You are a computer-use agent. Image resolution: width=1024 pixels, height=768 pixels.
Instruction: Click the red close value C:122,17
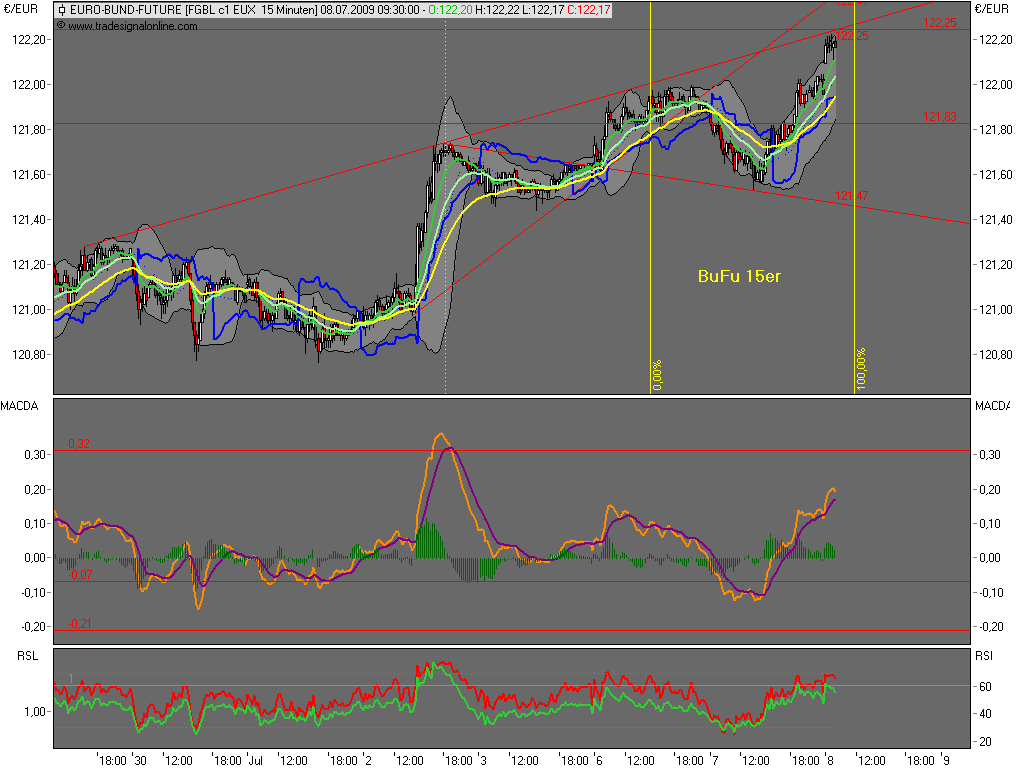point(588,10)
